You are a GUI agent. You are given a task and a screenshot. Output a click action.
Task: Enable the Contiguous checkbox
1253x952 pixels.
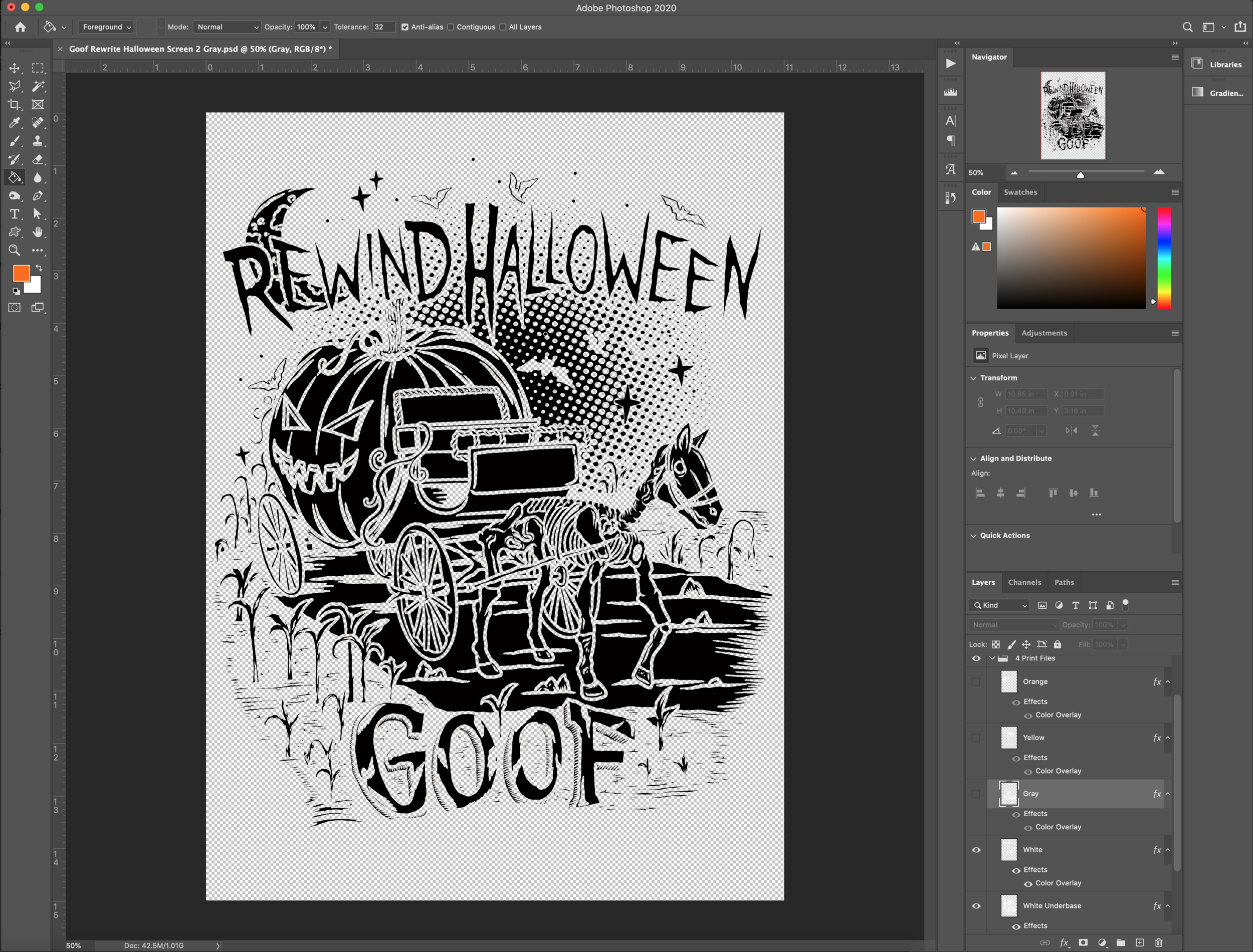pos(451,27)
